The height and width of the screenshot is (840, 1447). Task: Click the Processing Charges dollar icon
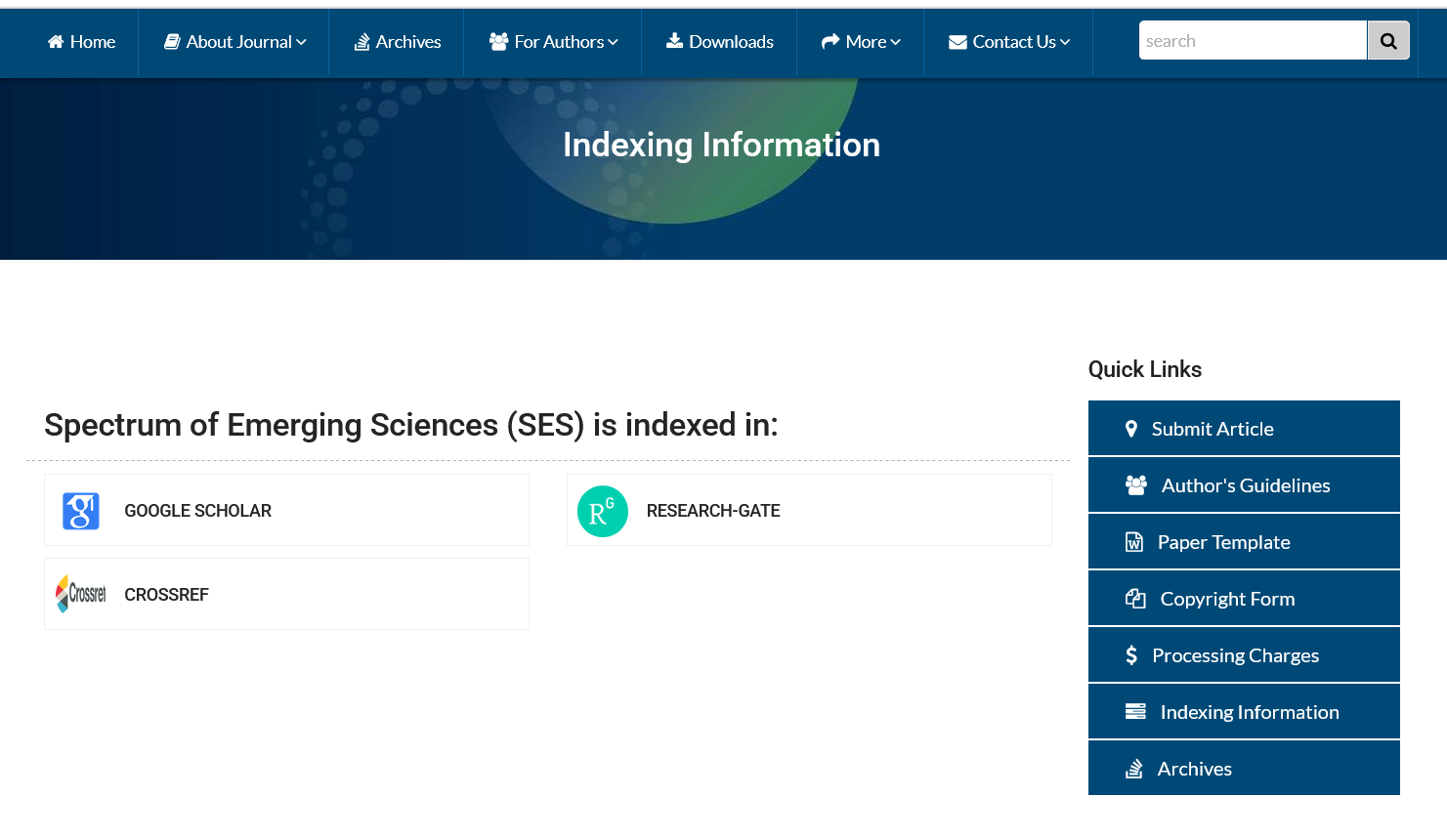[1131, 655]
